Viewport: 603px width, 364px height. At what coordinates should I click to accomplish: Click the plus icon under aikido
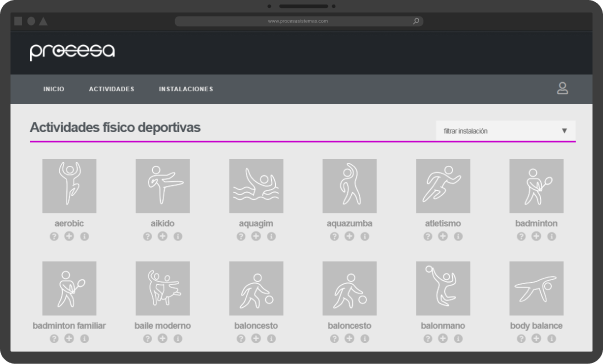pyautogui.click(x=163, y=236)
